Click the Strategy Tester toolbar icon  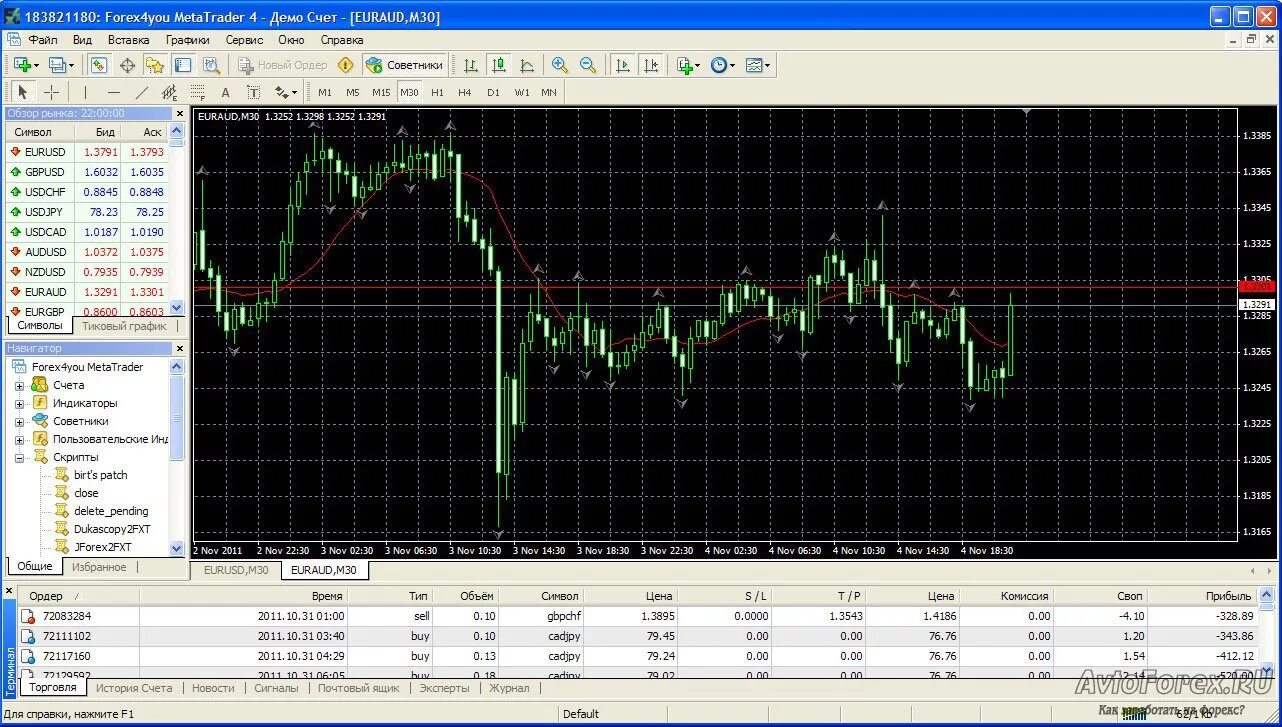point(211,65)
